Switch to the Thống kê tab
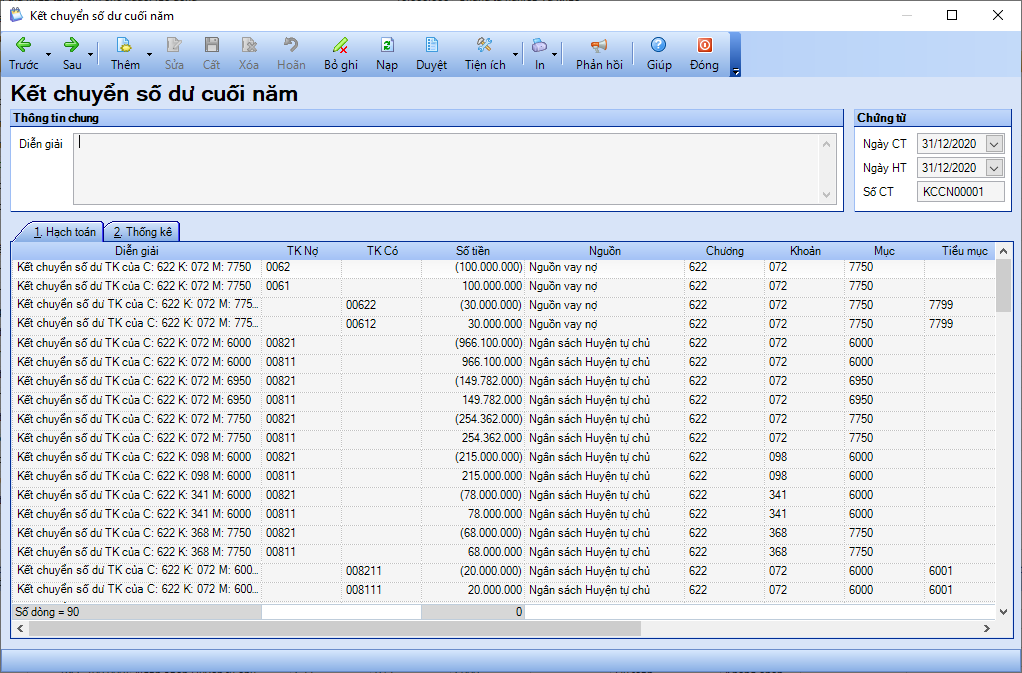1022x673 pixels. coord(142,232)
